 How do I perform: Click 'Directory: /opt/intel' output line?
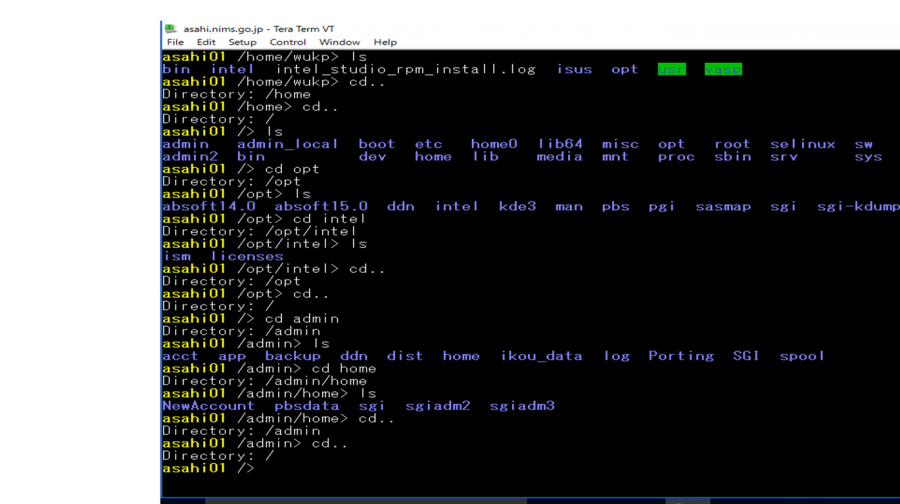pos(259,232)
